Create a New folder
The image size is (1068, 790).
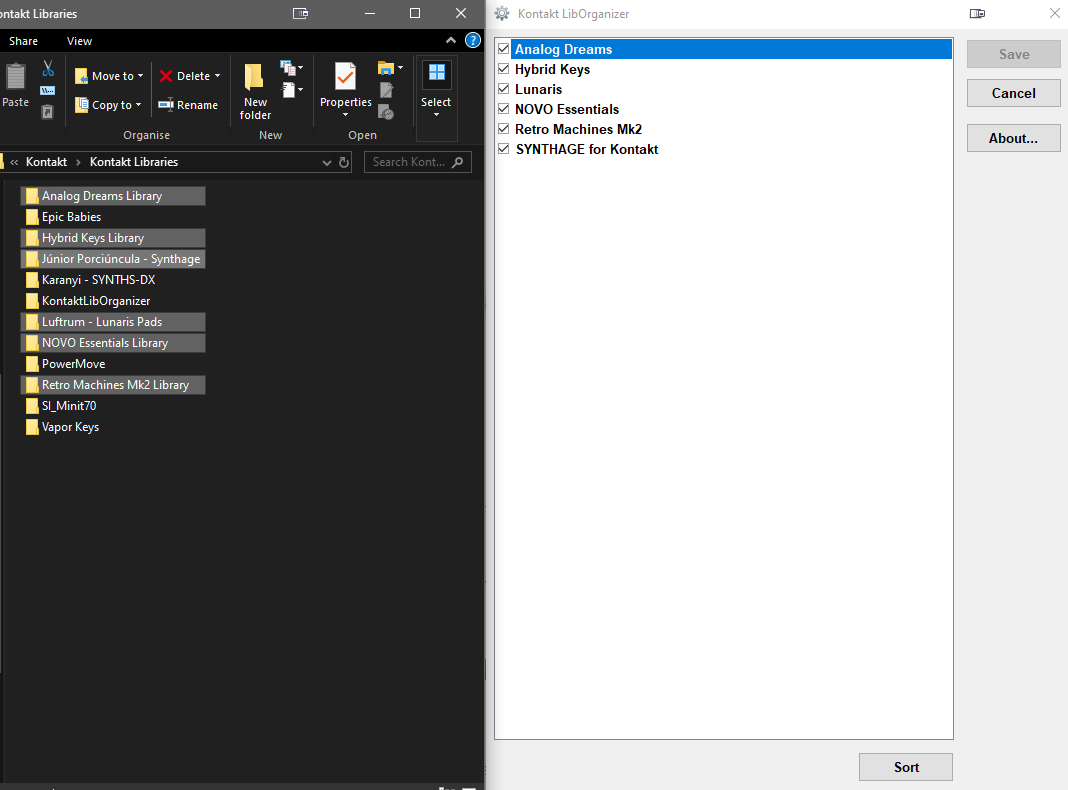pos(255,92)
